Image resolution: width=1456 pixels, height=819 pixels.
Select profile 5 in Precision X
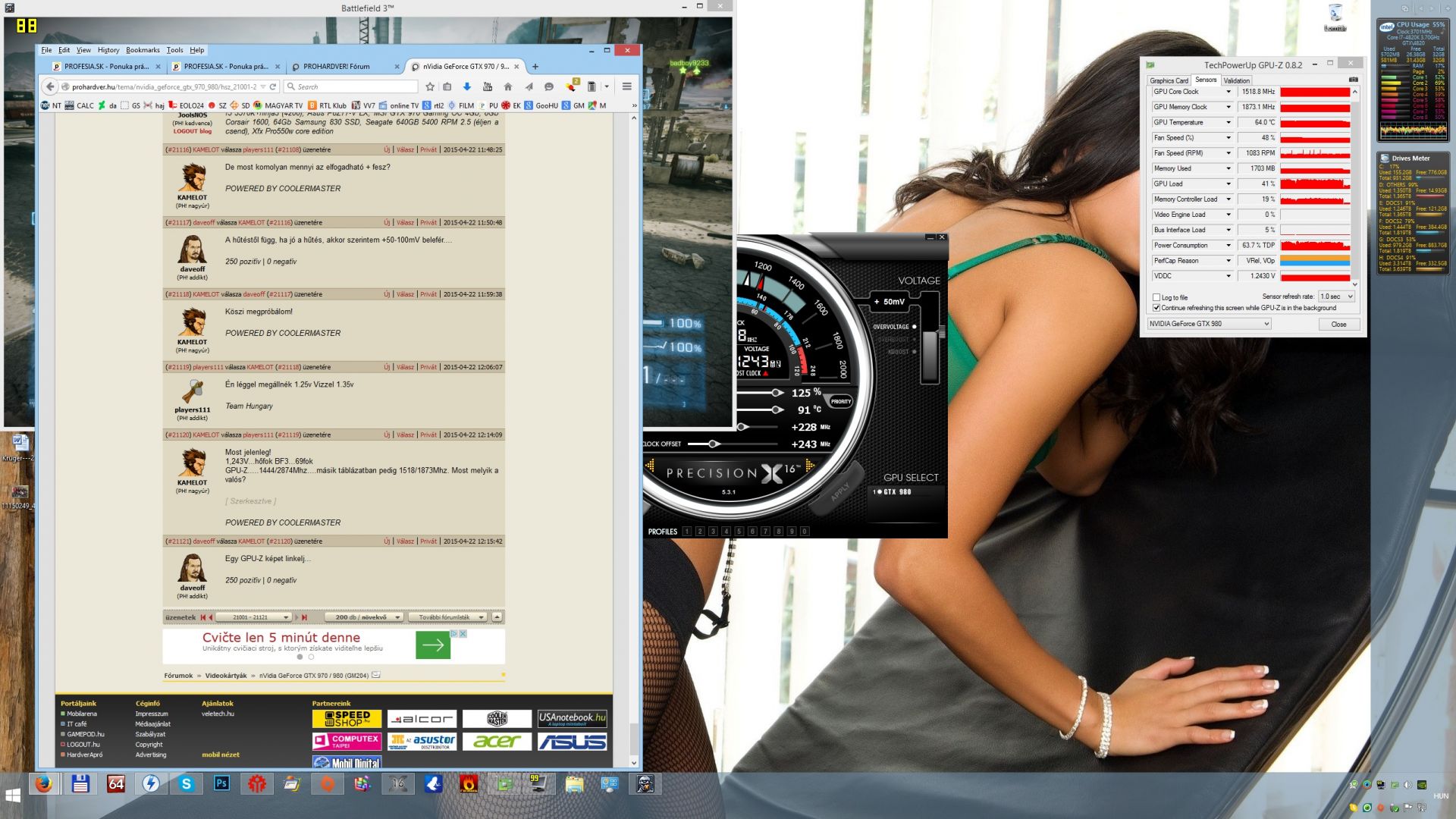point(739,532)
